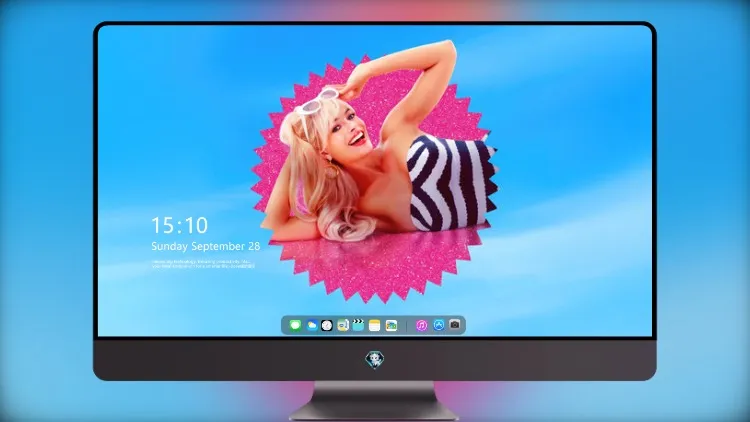Select the Sunday September 28 date text

click(206, 246)
